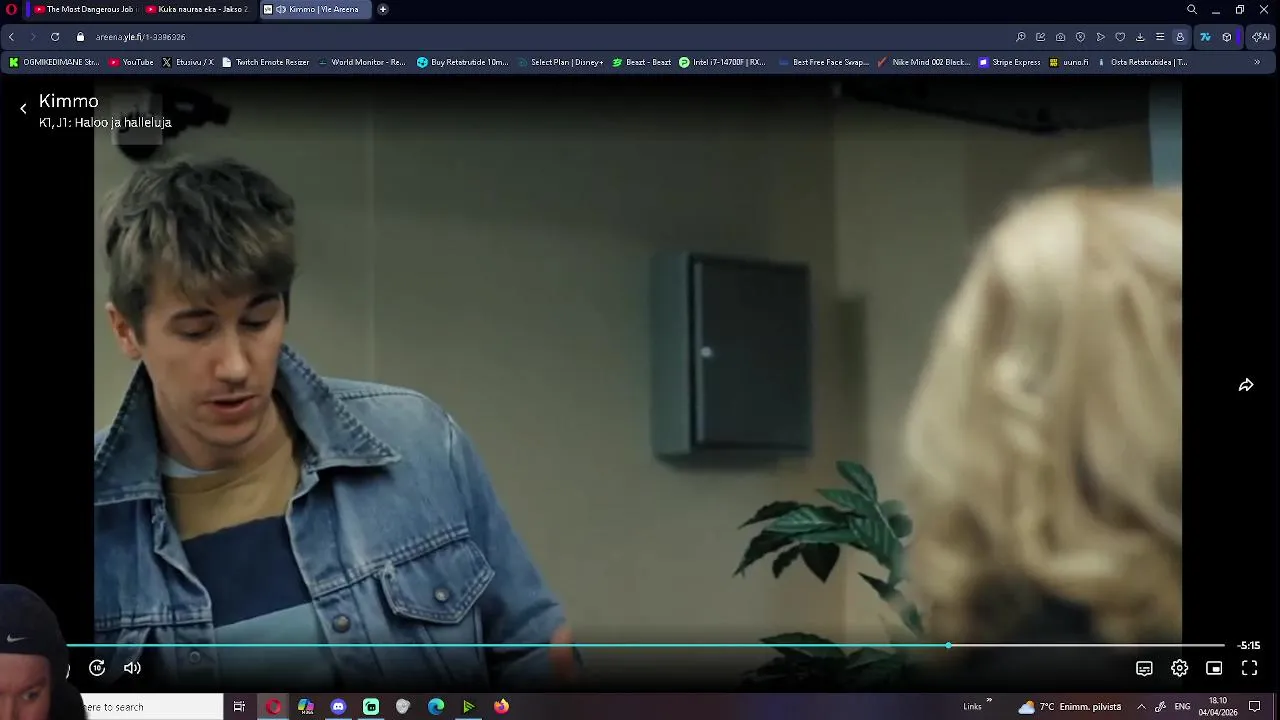Open the Windows notification center
The image size is (1280, 720).
point(1255,707)
